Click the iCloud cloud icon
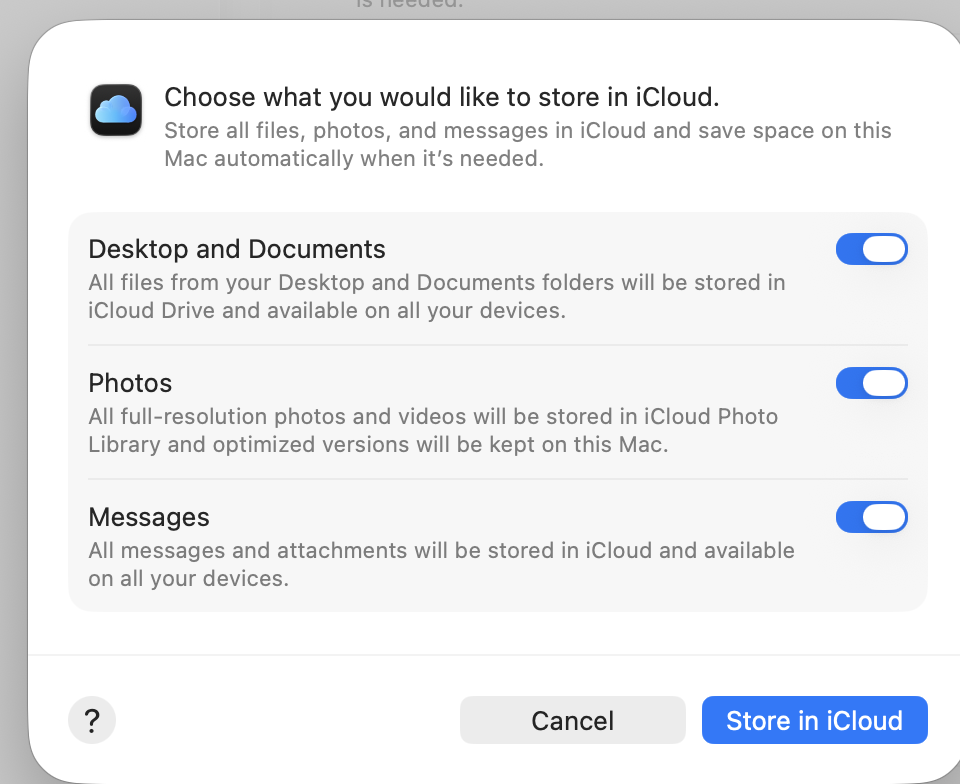The height and width of the screenshot is (784, 960). [x=115, y=110]
